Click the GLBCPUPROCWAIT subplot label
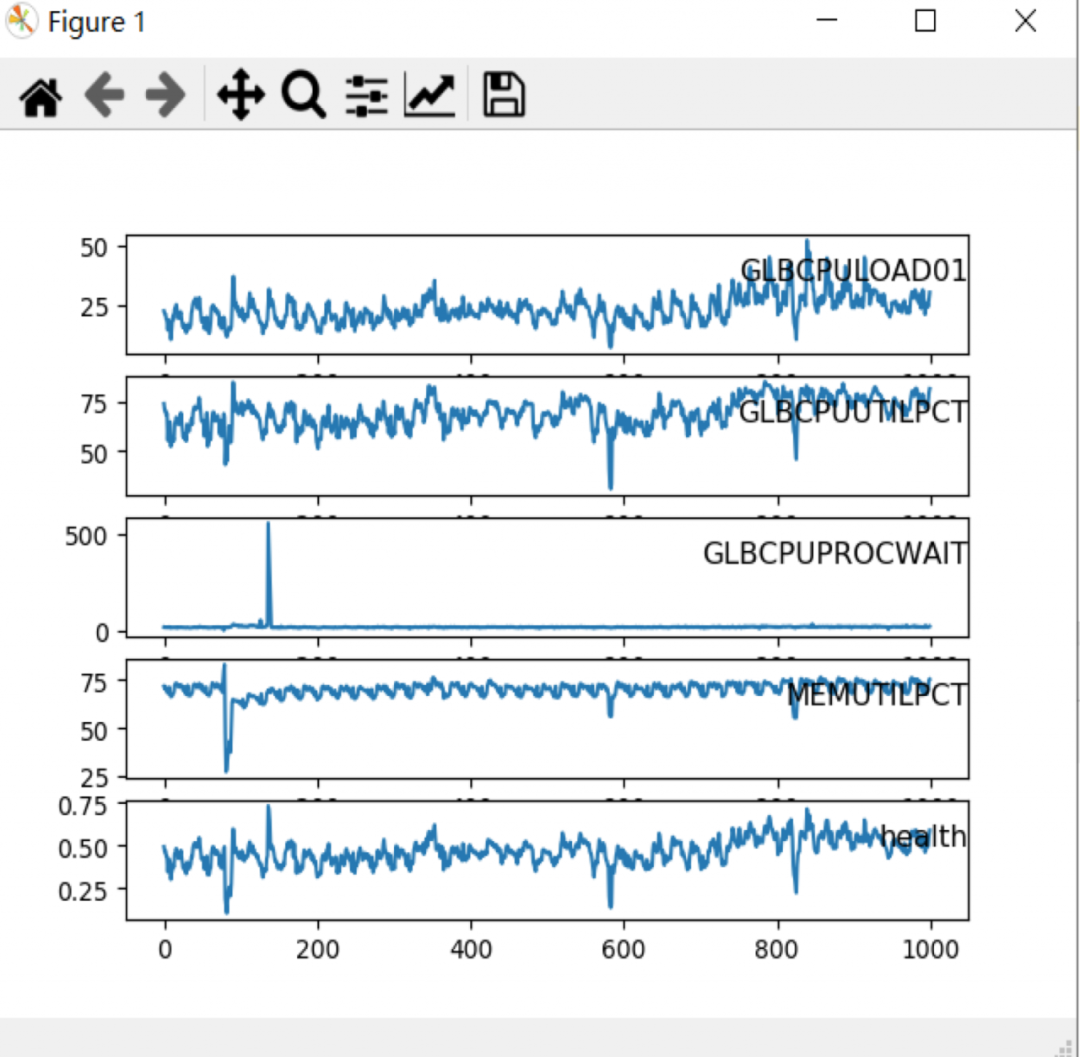 [x=834, y=553]
